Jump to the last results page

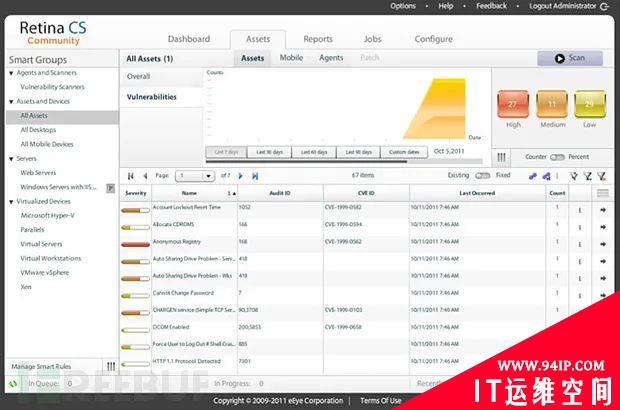(x=255, y=176)
